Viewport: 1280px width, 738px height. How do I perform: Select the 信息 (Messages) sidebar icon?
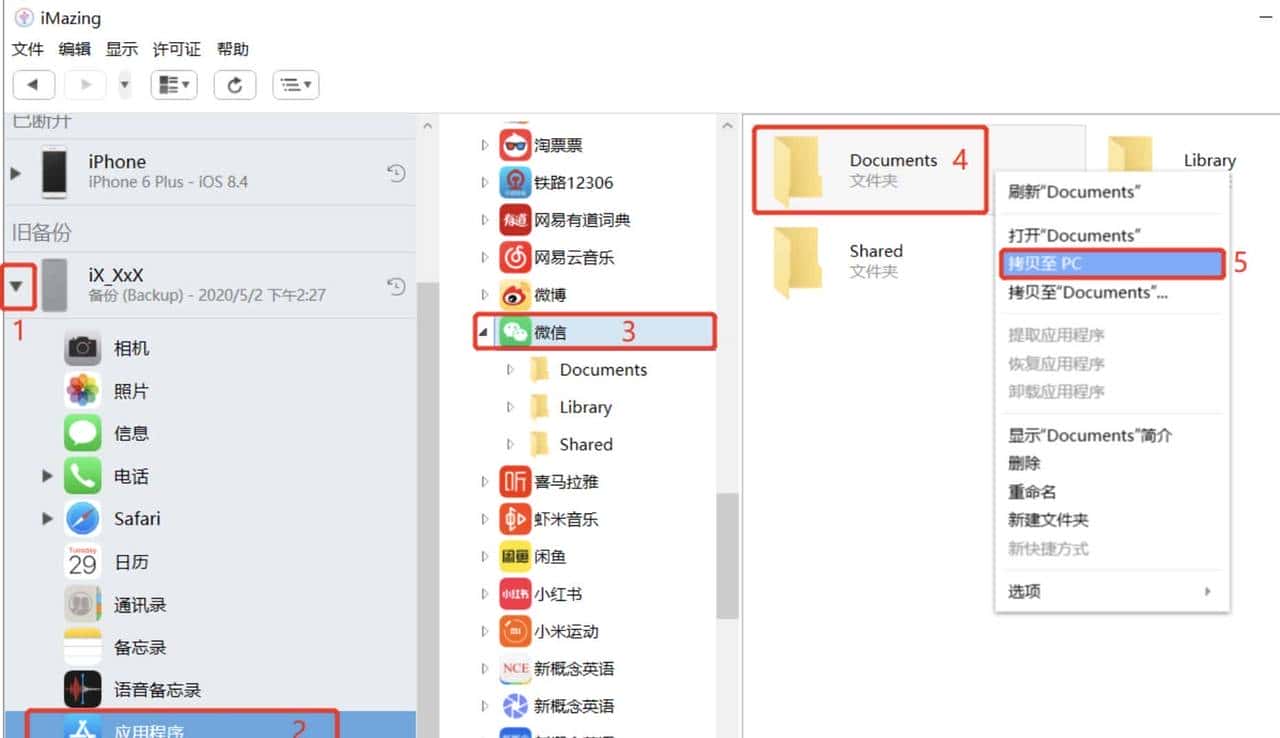coord(81,433)
